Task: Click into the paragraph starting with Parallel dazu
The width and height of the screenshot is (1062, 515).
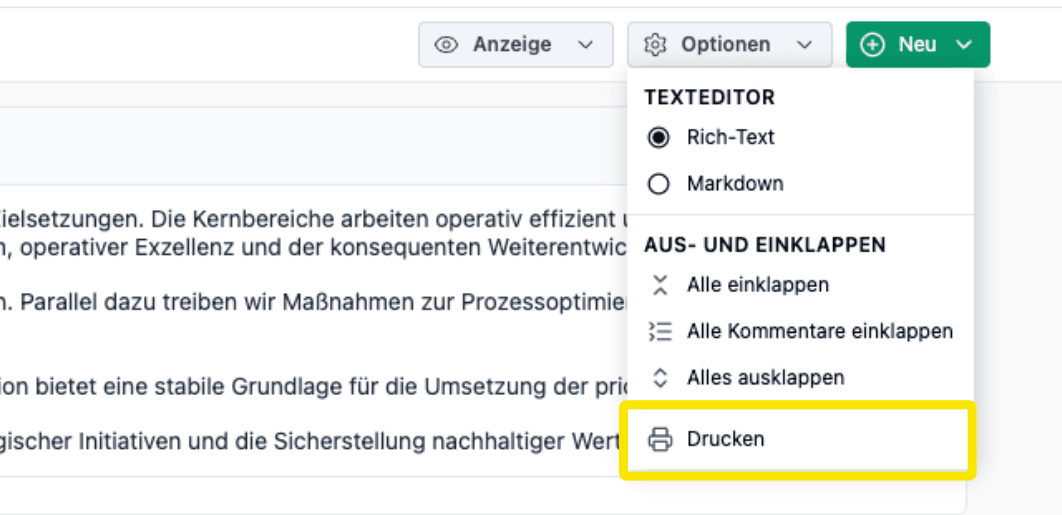Action: tap(300, 302)
